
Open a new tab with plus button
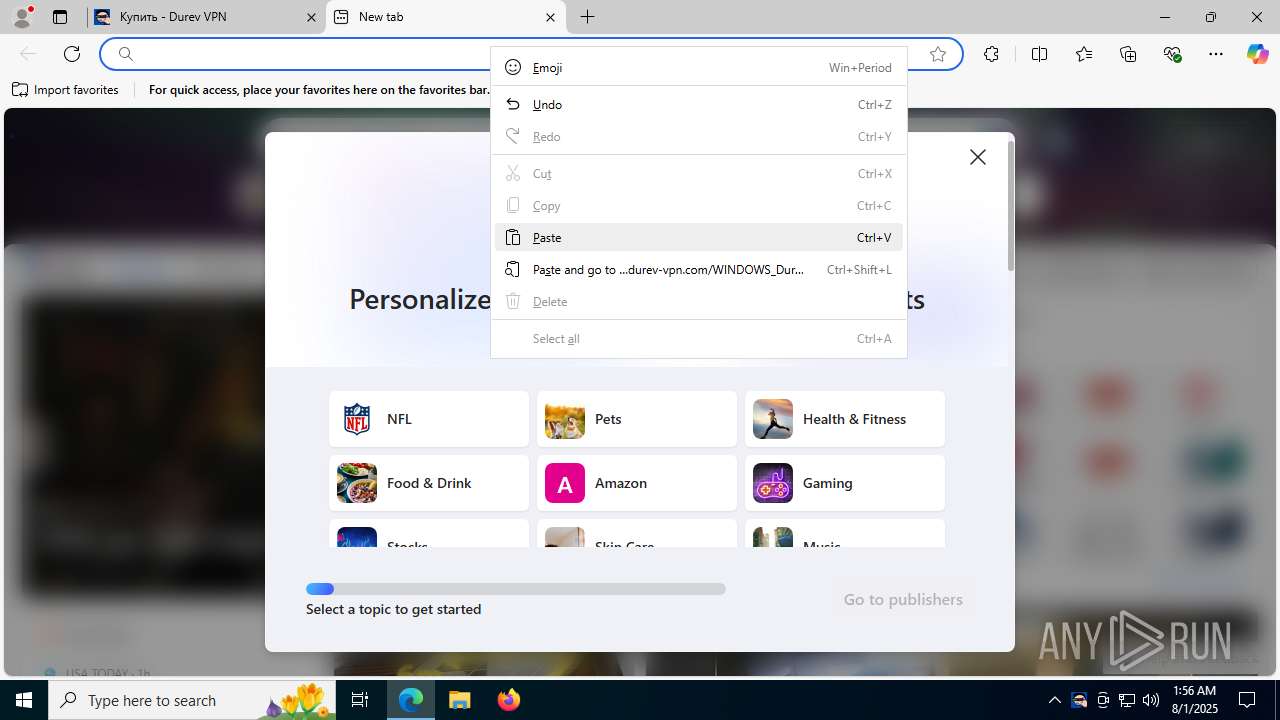[588, 17]
